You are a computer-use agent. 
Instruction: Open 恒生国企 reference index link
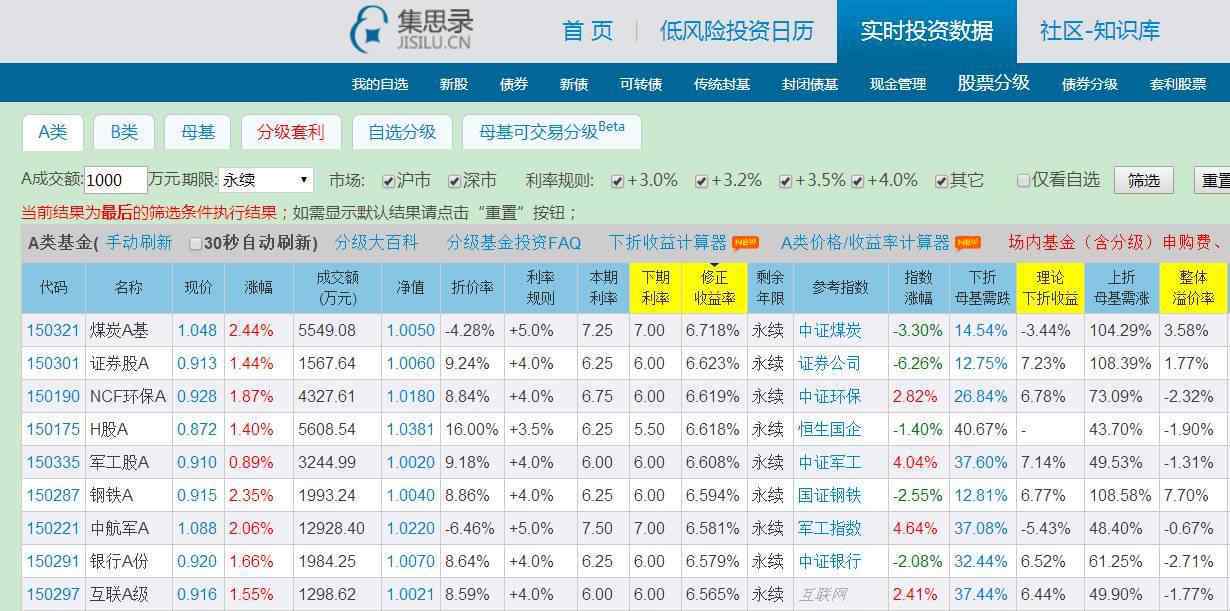point(829,430)
